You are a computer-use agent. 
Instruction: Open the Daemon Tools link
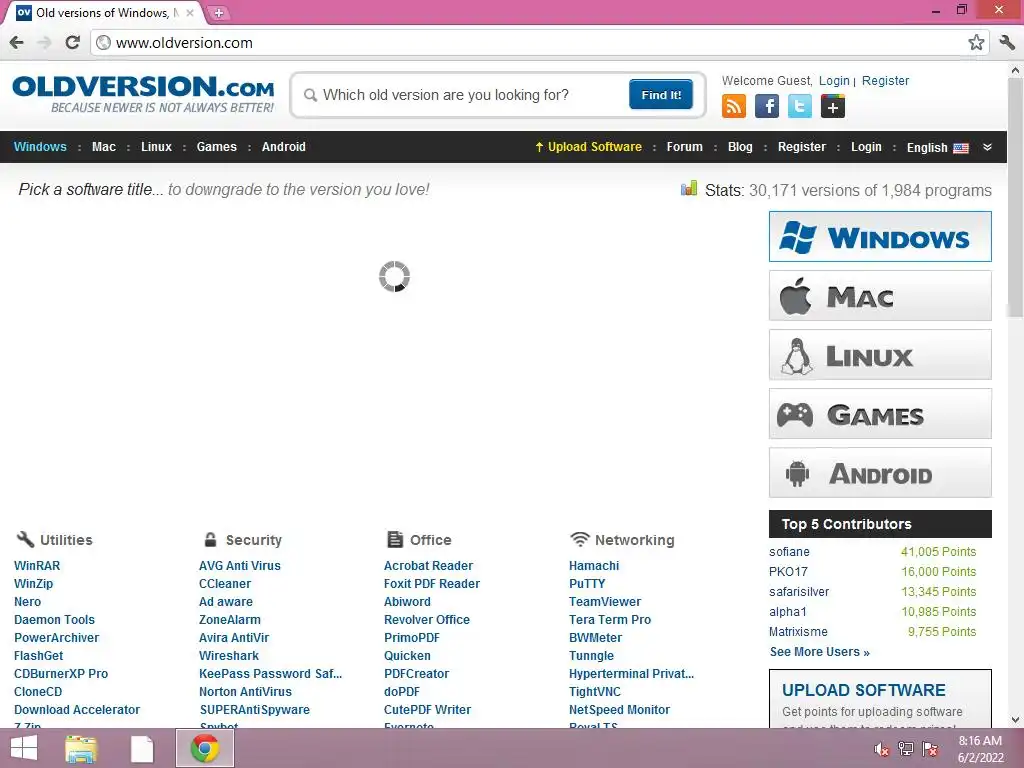[x=54, y=620]
